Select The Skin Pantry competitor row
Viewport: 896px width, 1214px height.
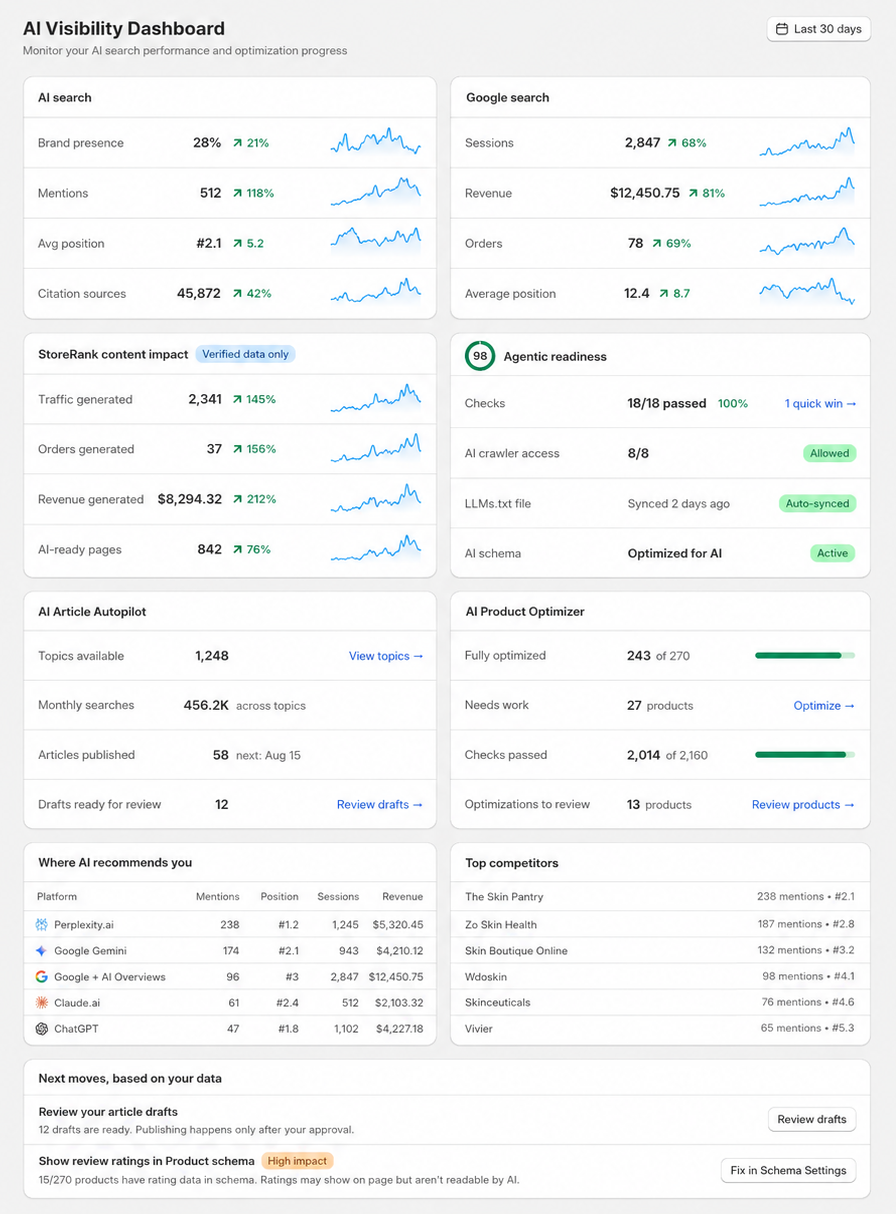click(x=660, y=897)
